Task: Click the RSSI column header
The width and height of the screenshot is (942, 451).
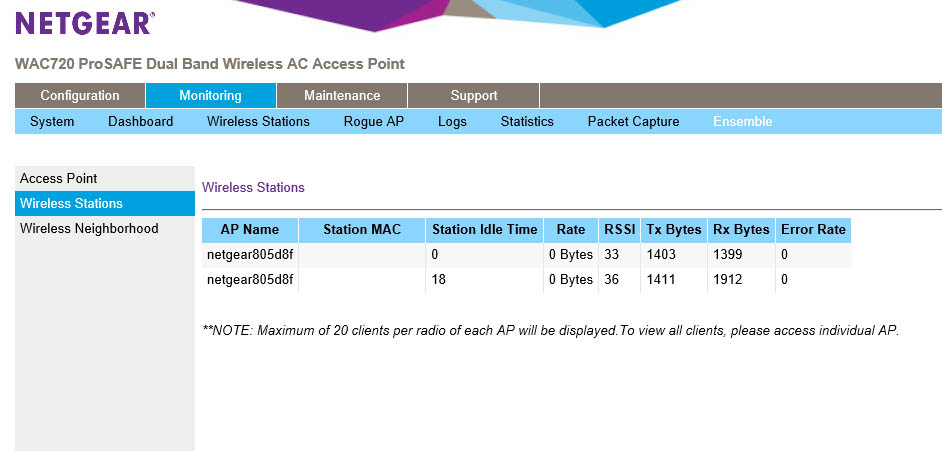Action: [619, 230]
